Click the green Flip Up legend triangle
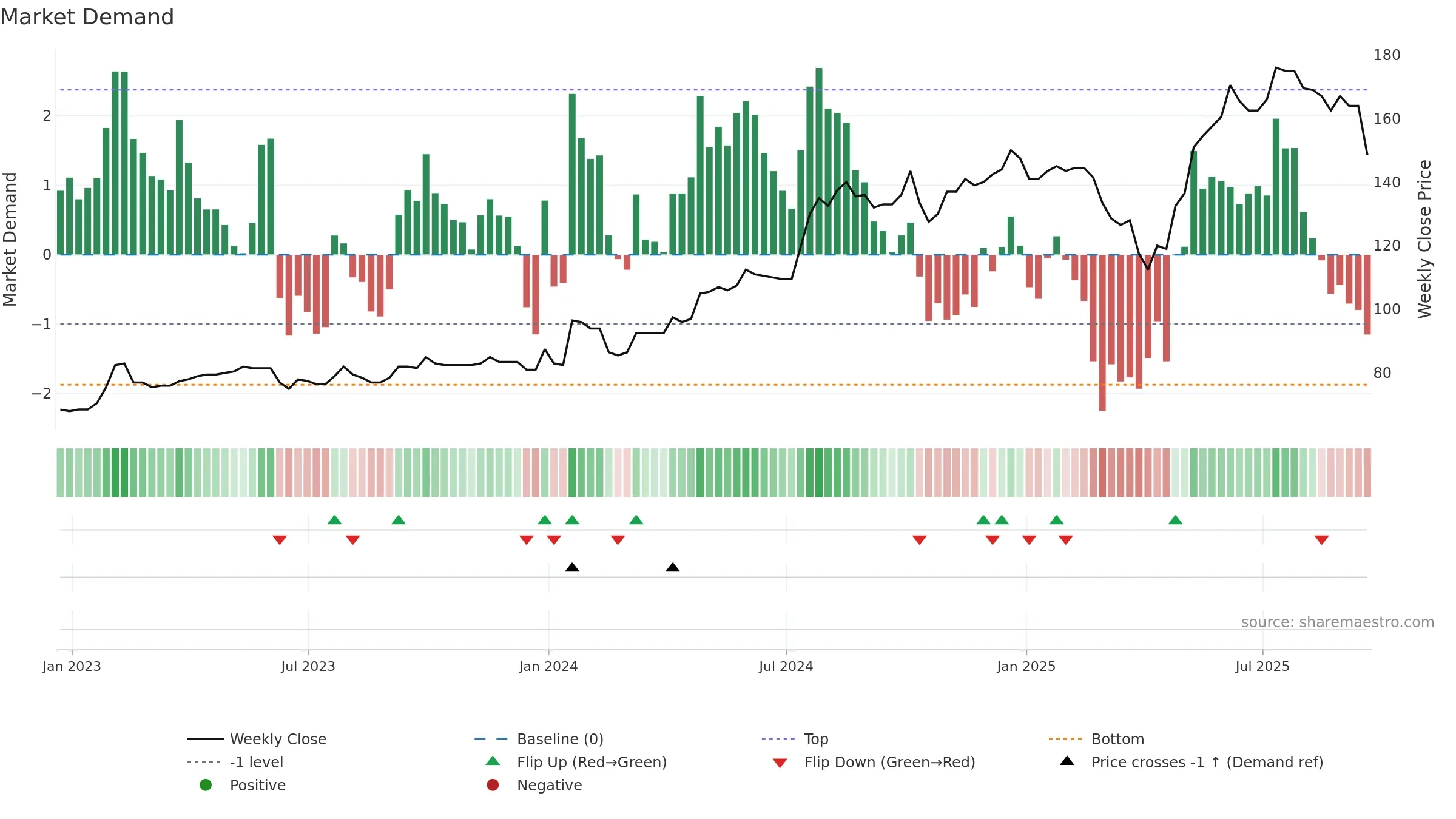The width and height of the screenshot is (1456, 819). pyautogui.click(x=493, y=761)
